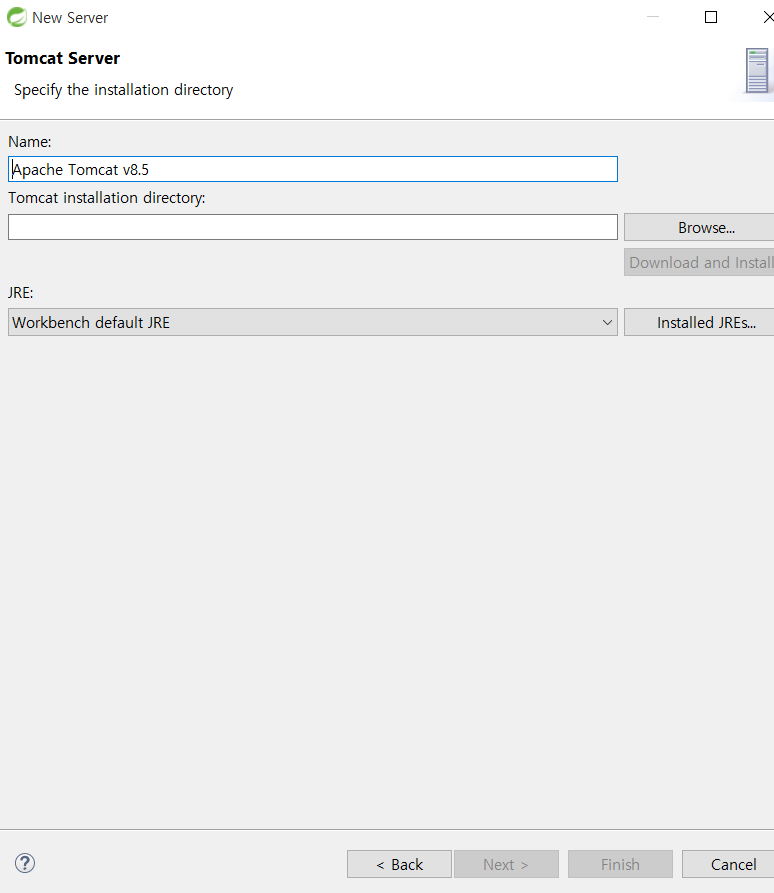Browse for Tomcat installation directory
Viewport: 774px width, 893px height.
click(699, 227)
